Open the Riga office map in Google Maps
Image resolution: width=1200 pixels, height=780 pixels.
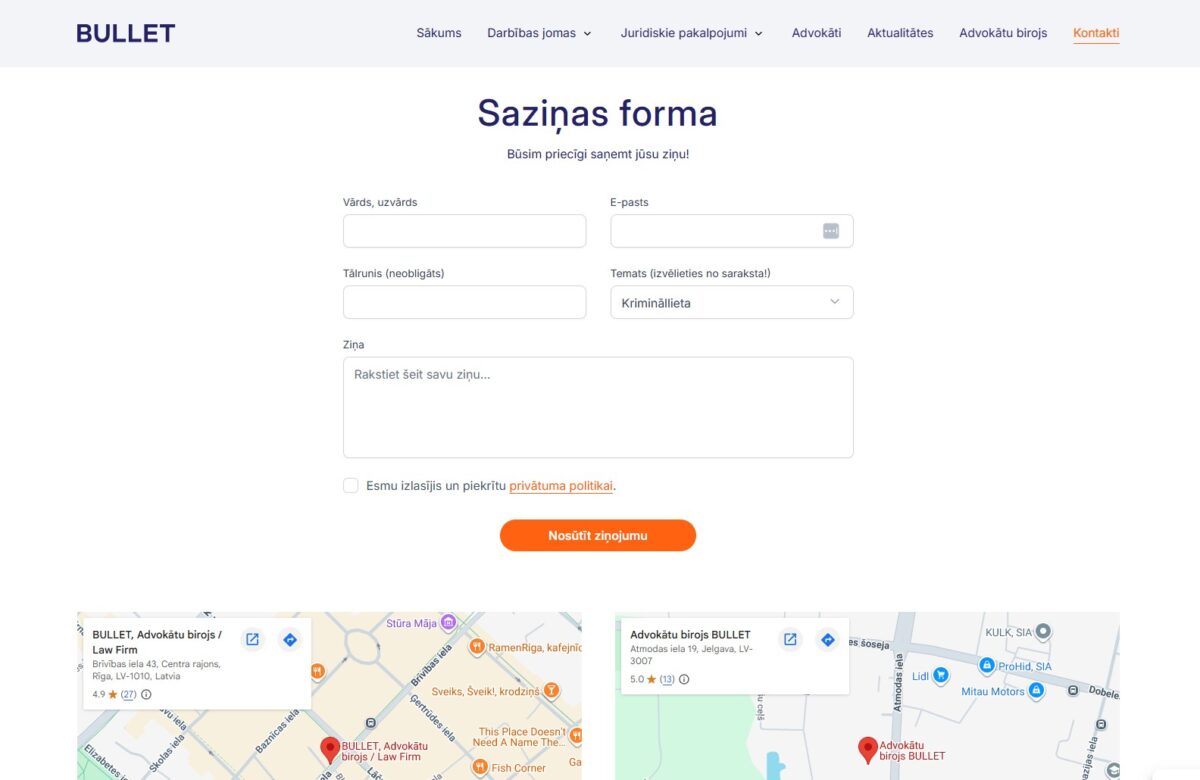(x=252, y=639)
